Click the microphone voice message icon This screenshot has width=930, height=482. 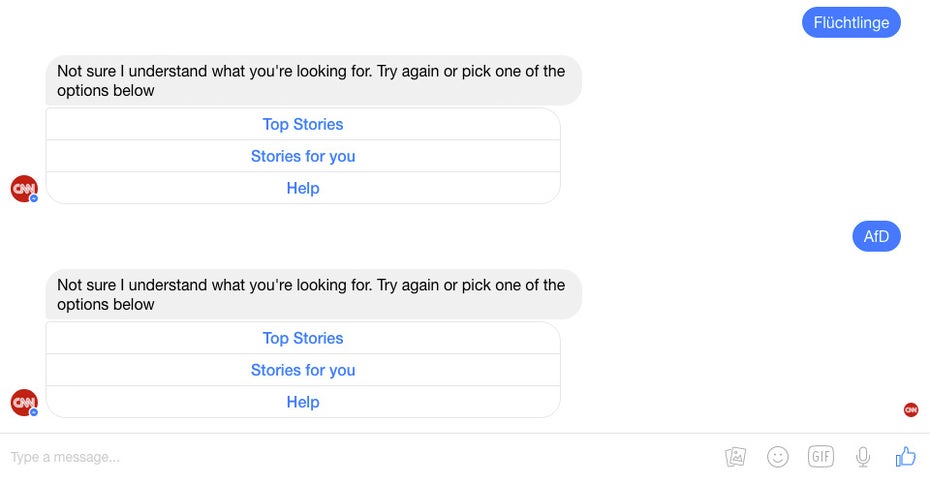pos(863,457)
